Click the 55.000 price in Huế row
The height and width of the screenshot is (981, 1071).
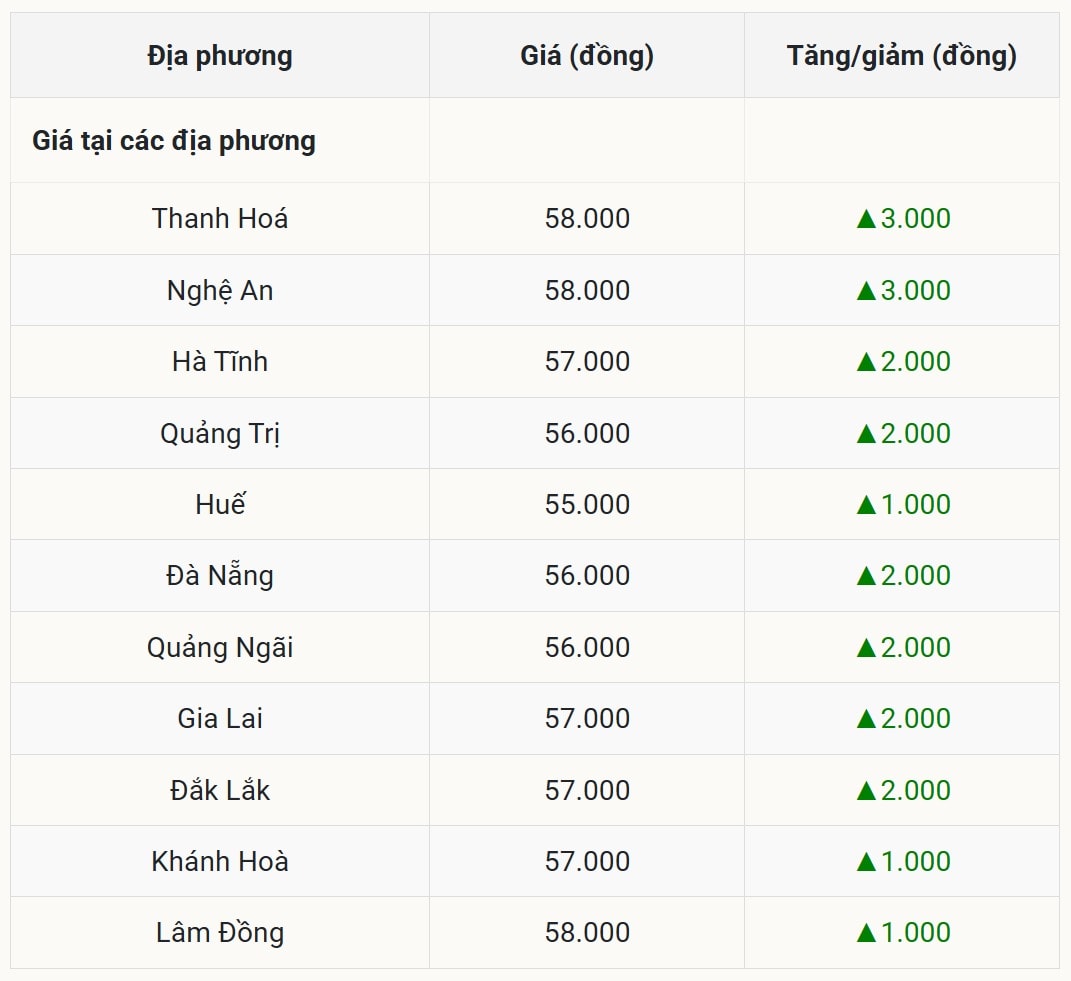(587, 505)
